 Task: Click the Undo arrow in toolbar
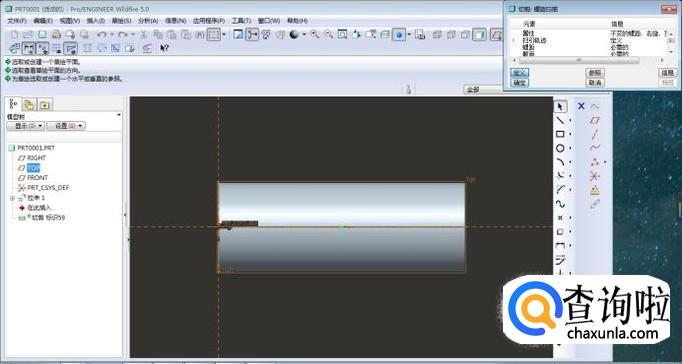pyautogui.click(x=101, y=35)
